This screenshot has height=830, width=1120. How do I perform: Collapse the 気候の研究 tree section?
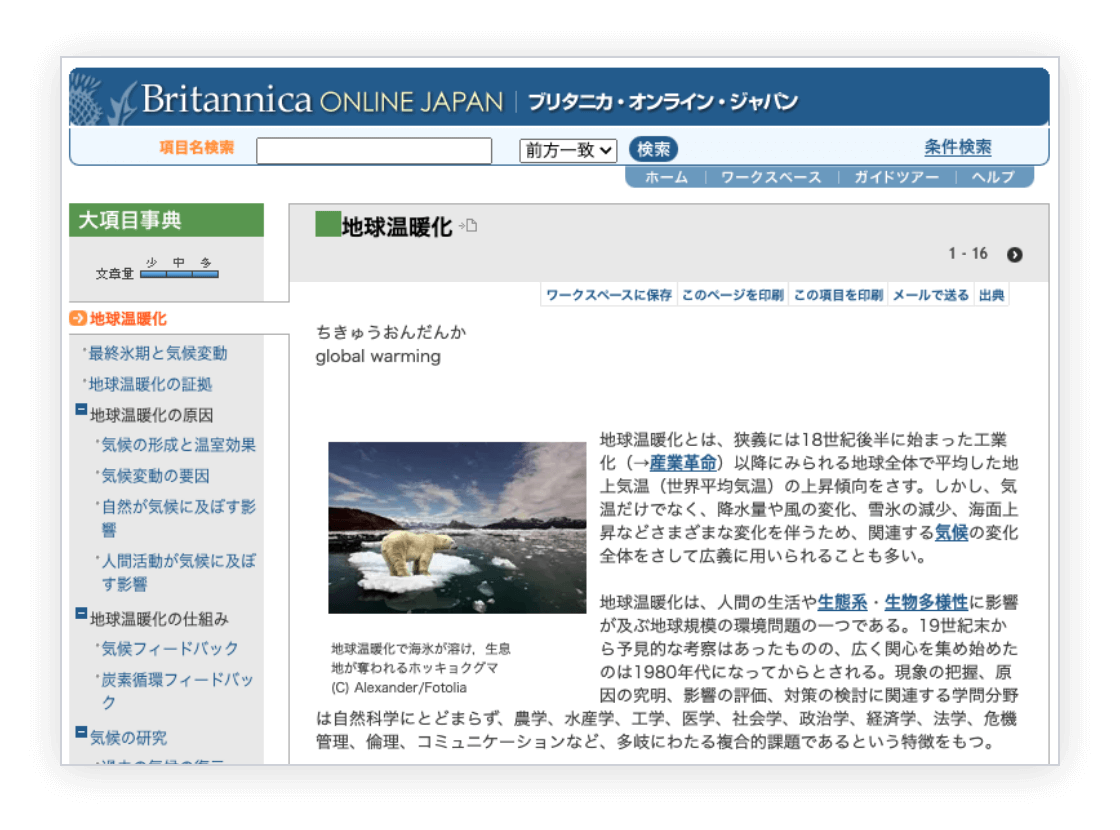click(x=81, y=733)
